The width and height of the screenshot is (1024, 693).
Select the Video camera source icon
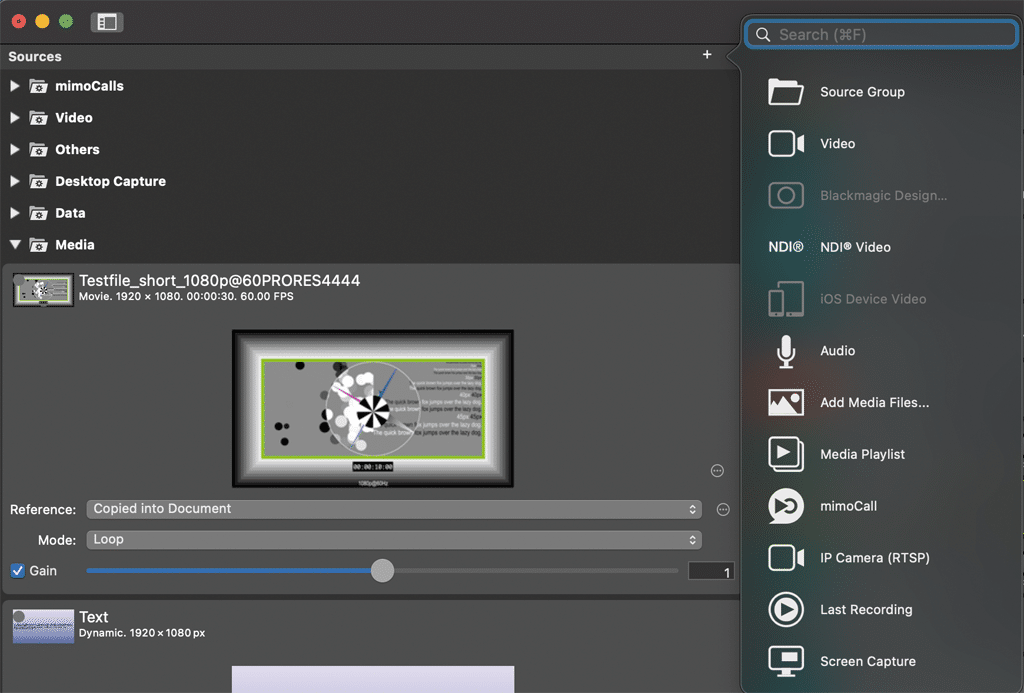785,144
